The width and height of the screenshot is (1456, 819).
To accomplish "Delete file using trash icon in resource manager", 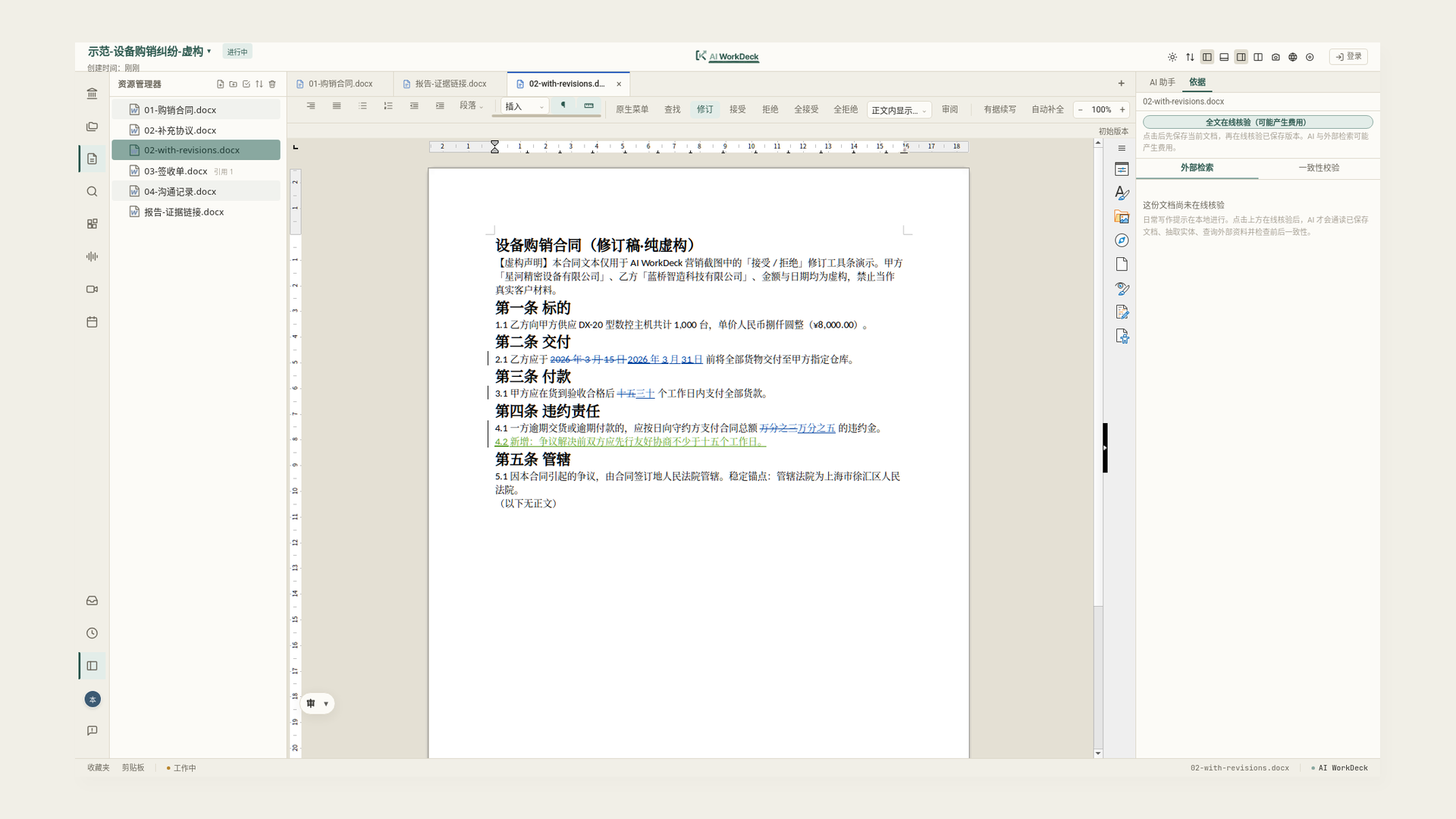I will [272, 84].
